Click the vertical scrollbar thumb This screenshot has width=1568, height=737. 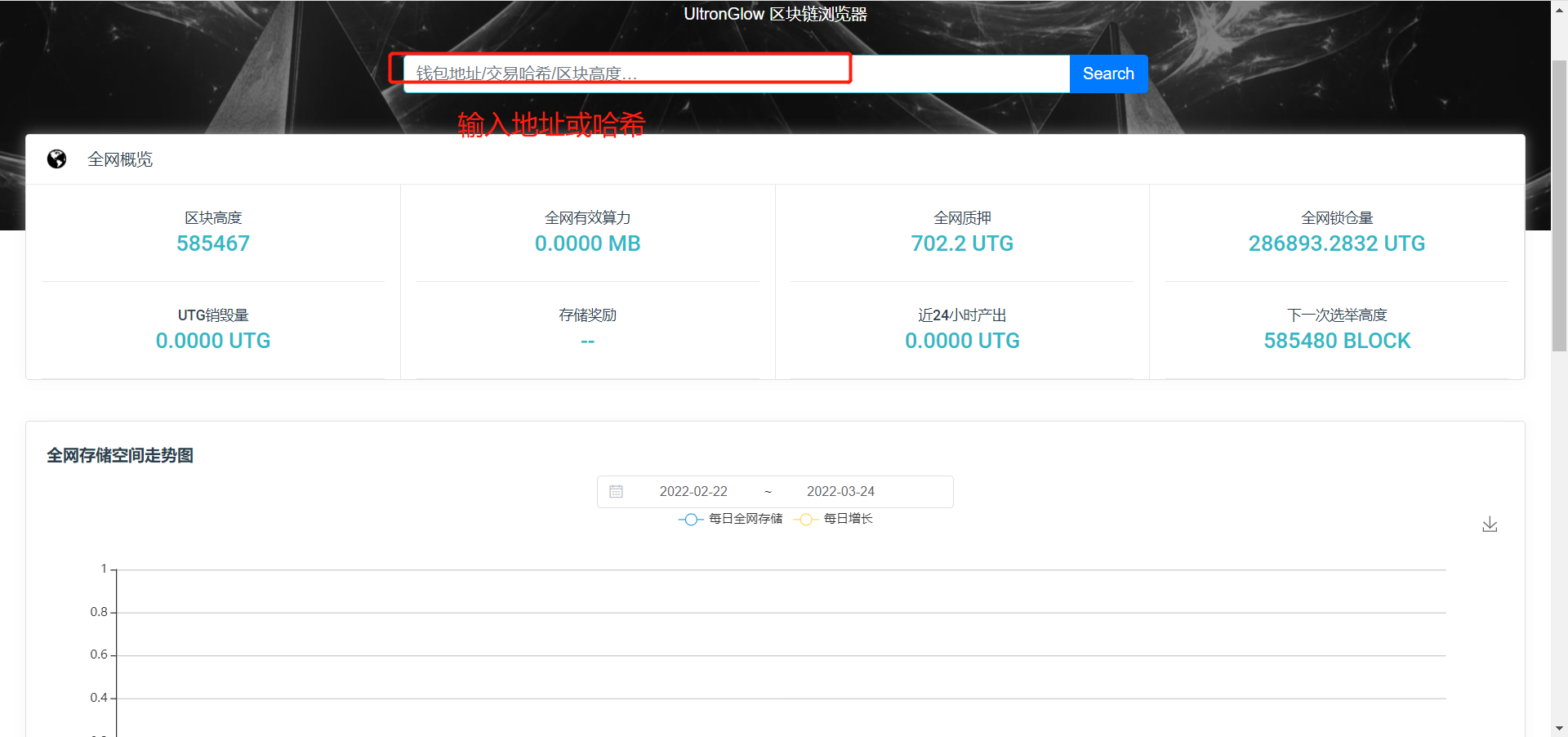point(1559,204)
